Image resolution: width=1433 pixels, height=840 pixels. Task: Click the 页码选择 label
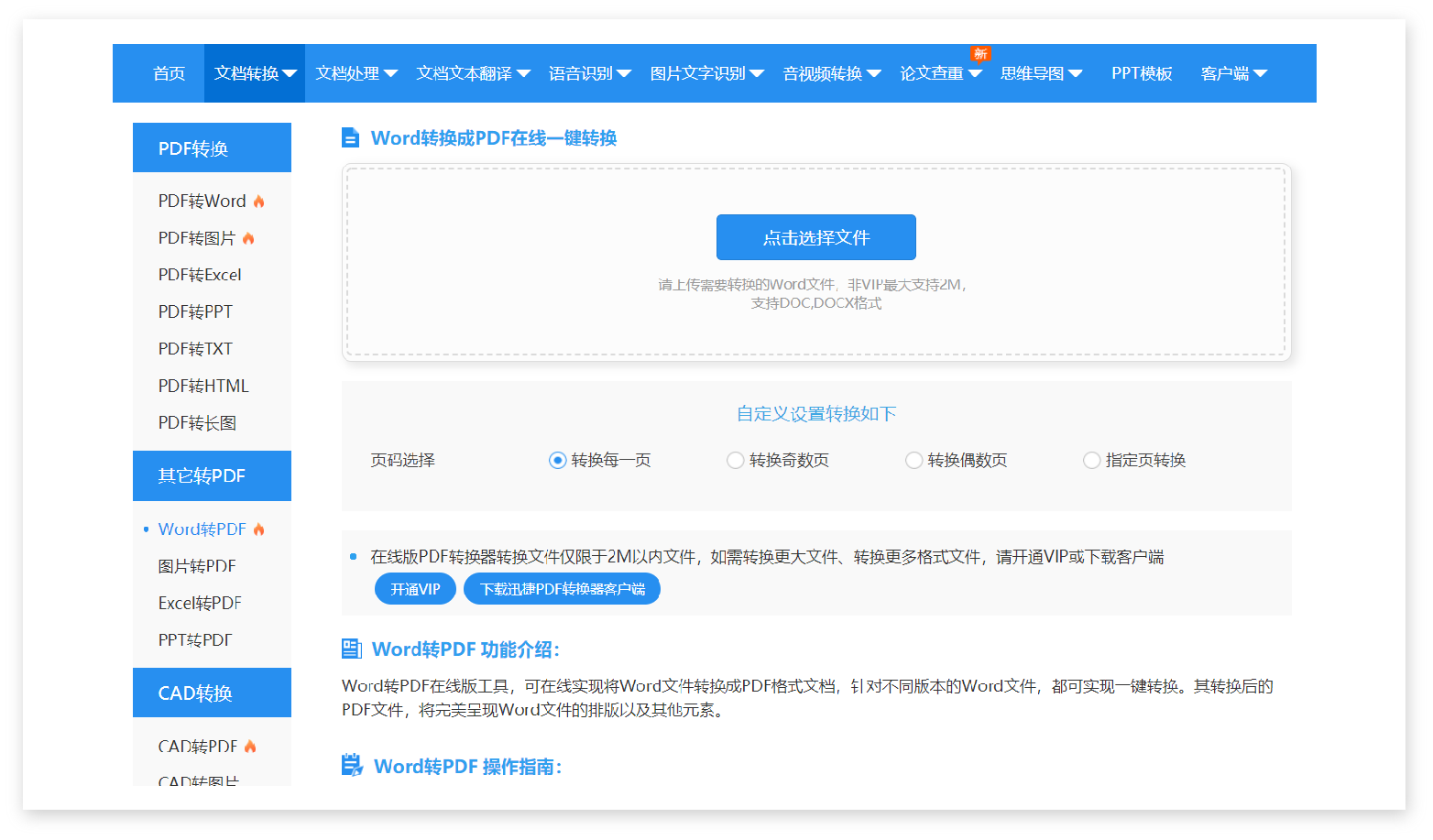[402, 460]
